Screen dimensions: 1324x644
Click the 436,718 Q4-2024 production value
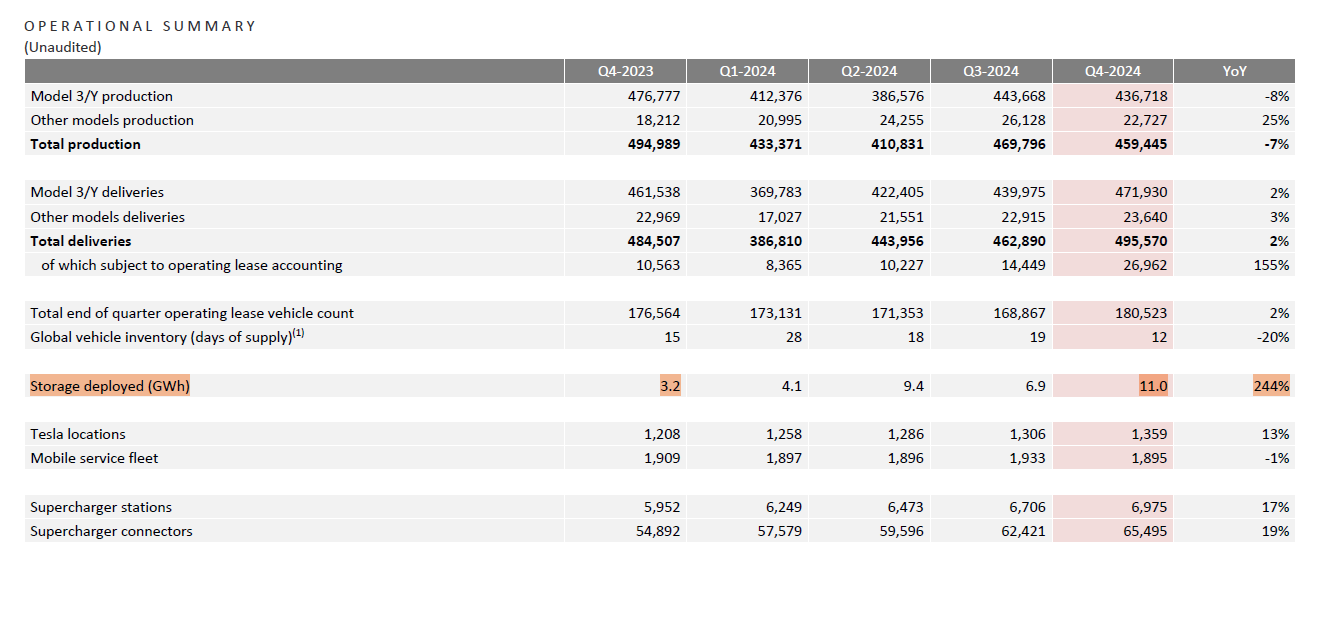coord(1140,96)
